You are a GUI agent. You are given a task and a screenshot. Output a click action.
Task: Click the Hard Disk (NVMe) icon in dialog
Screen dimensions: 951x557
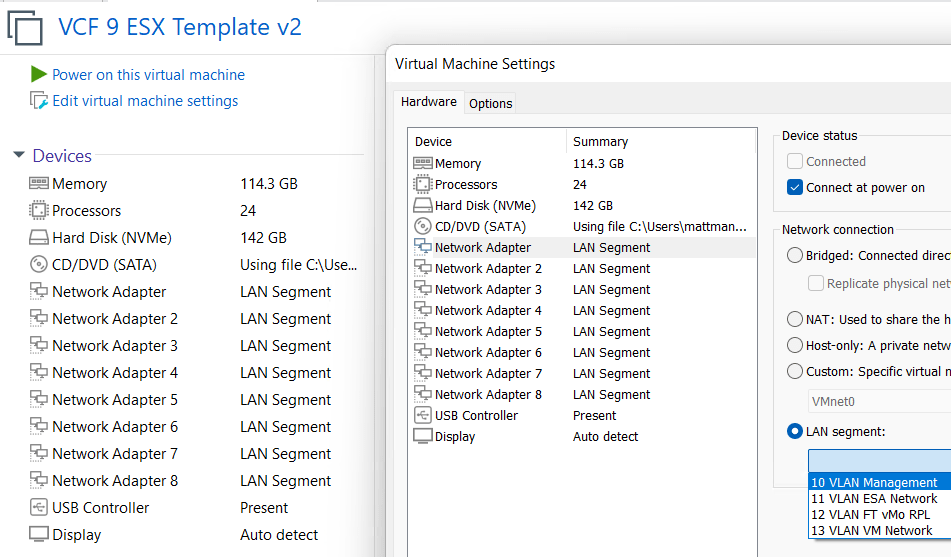(422, 205)
